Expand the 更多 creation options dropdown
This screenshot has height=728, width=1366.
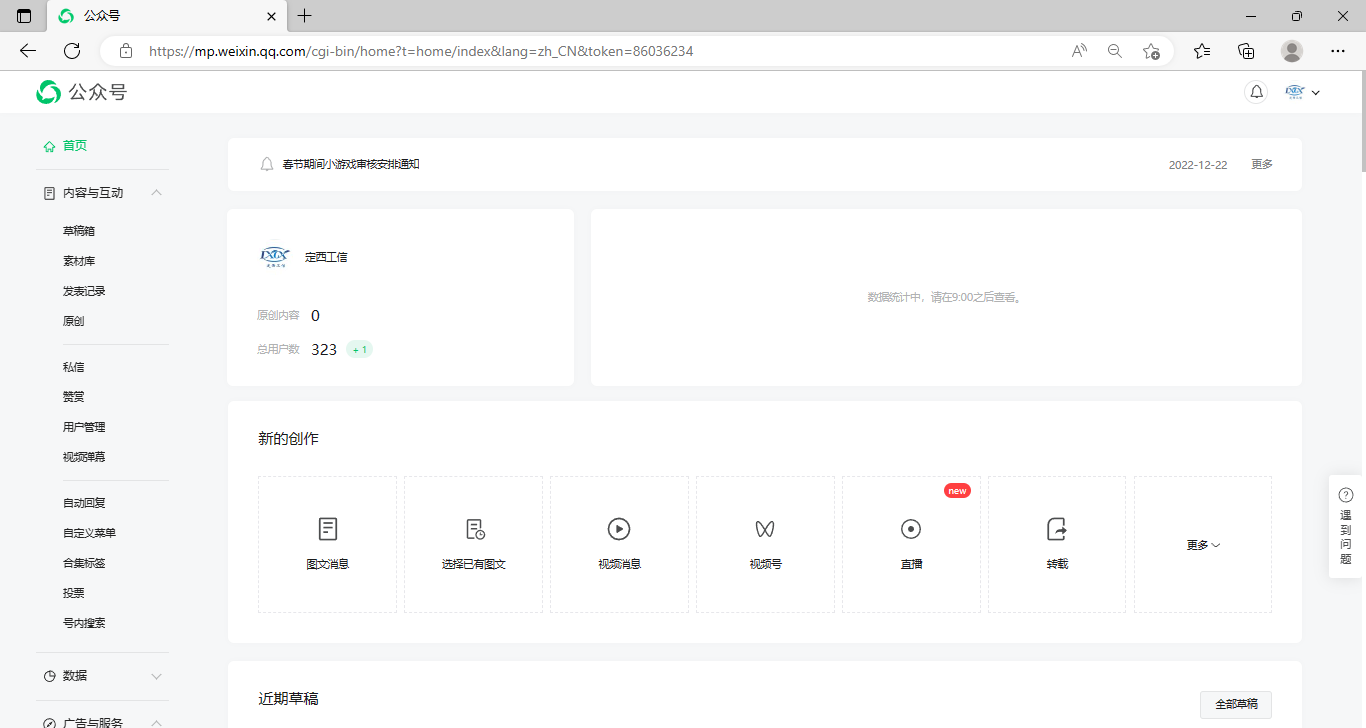click(1203, 545)
